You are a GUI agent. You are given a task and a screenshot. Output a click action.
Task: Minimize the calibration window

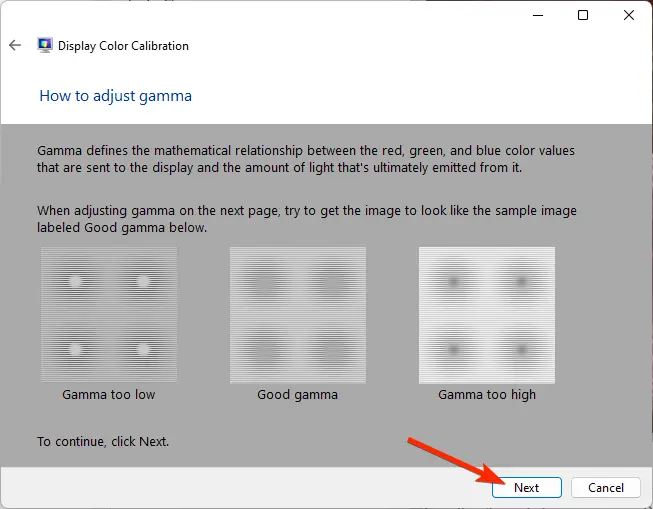tap(538, 15)
